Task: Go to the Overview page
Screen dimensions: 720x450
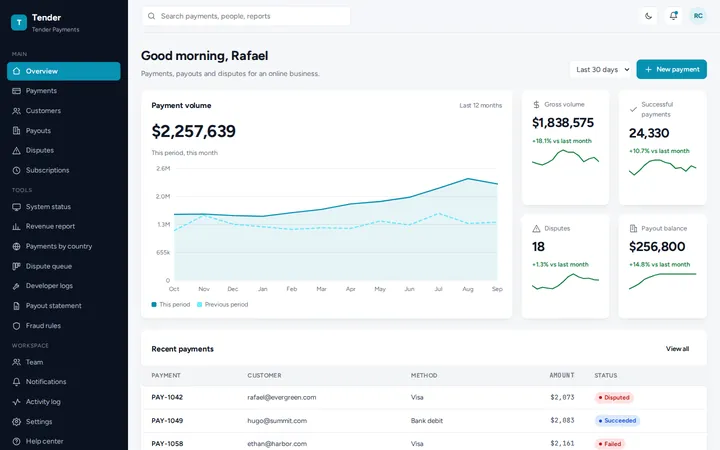Action: click(x=64, y=71)
